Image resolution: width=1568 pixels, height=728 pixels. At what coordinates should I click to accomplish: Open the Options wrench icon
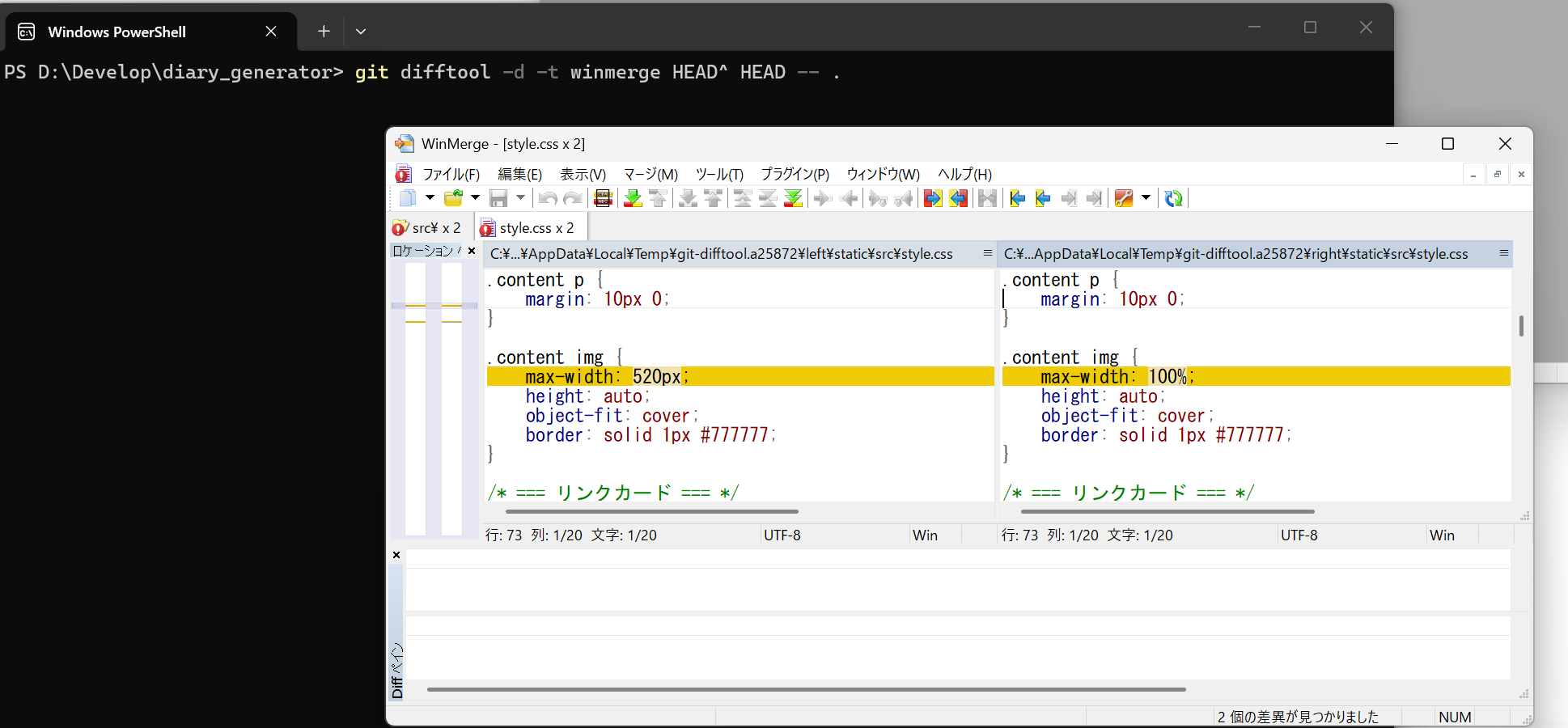click(1124, 198)
